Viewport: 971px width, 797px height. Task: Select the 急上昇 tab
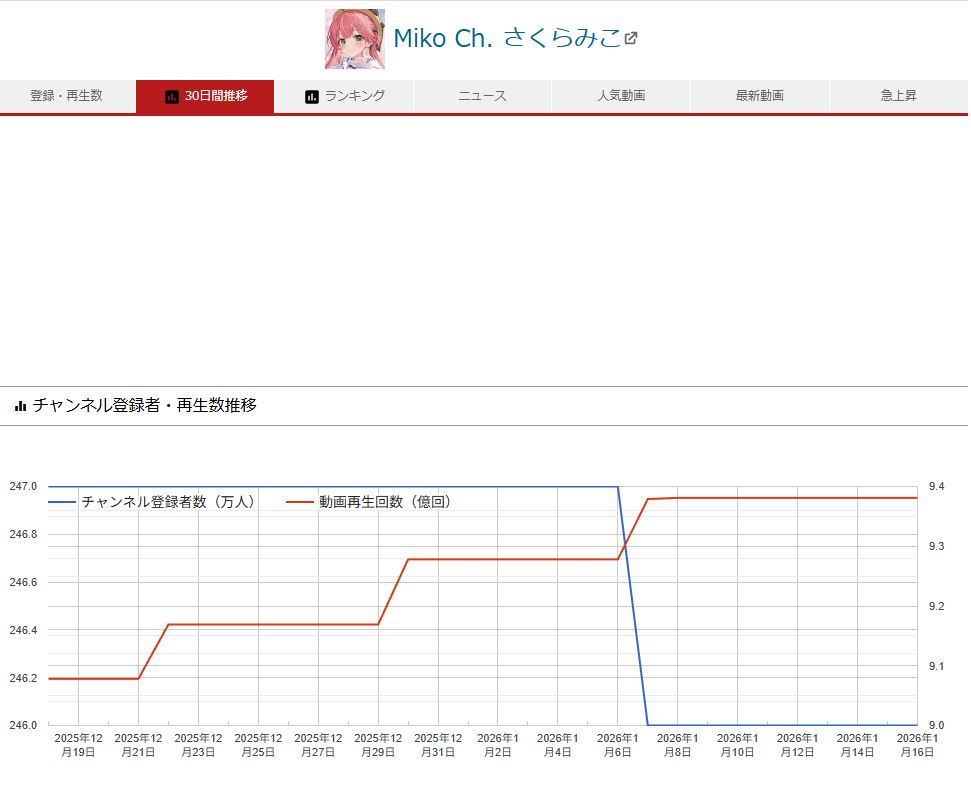click(x=898, y=96)
